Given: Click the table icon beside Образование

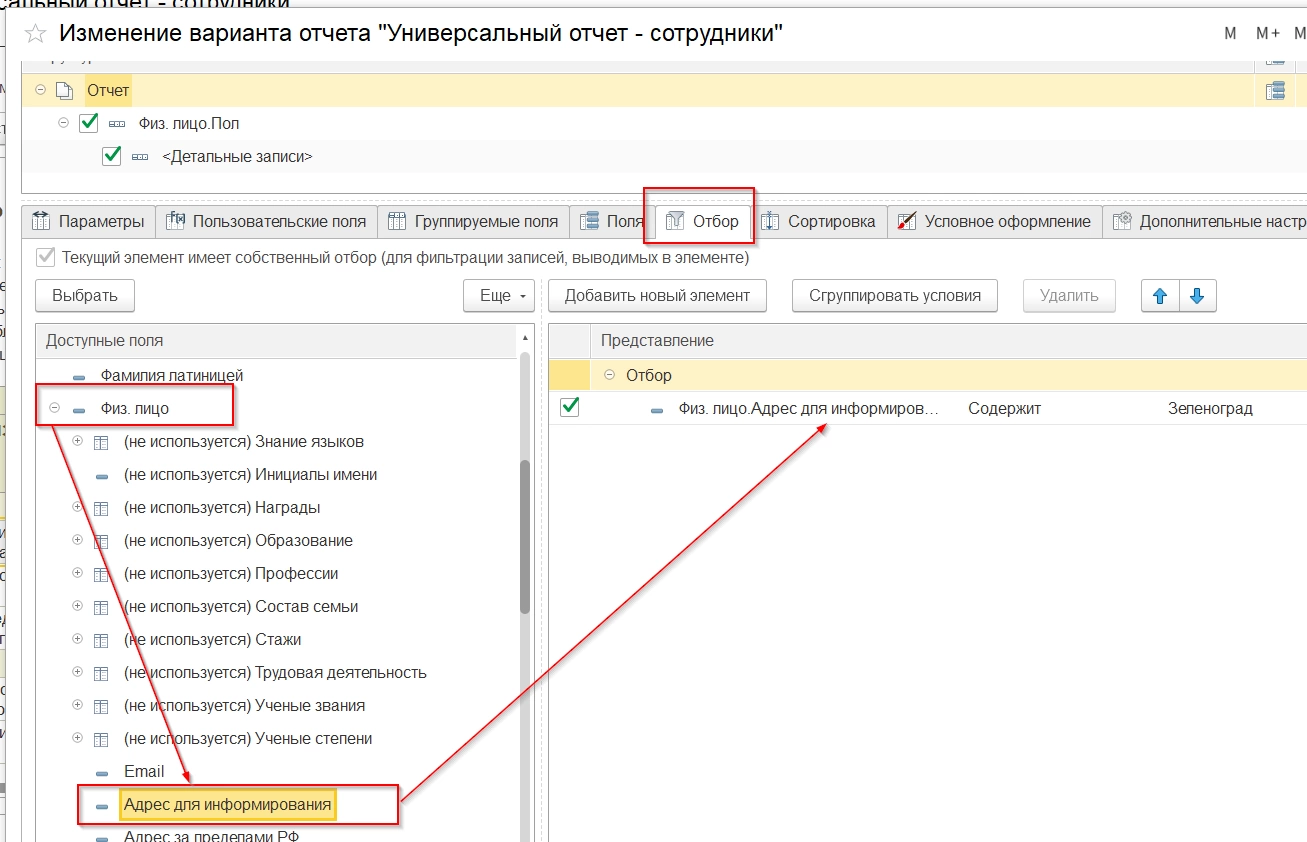Looking at the screenshot, I should (x=101, y=541).
